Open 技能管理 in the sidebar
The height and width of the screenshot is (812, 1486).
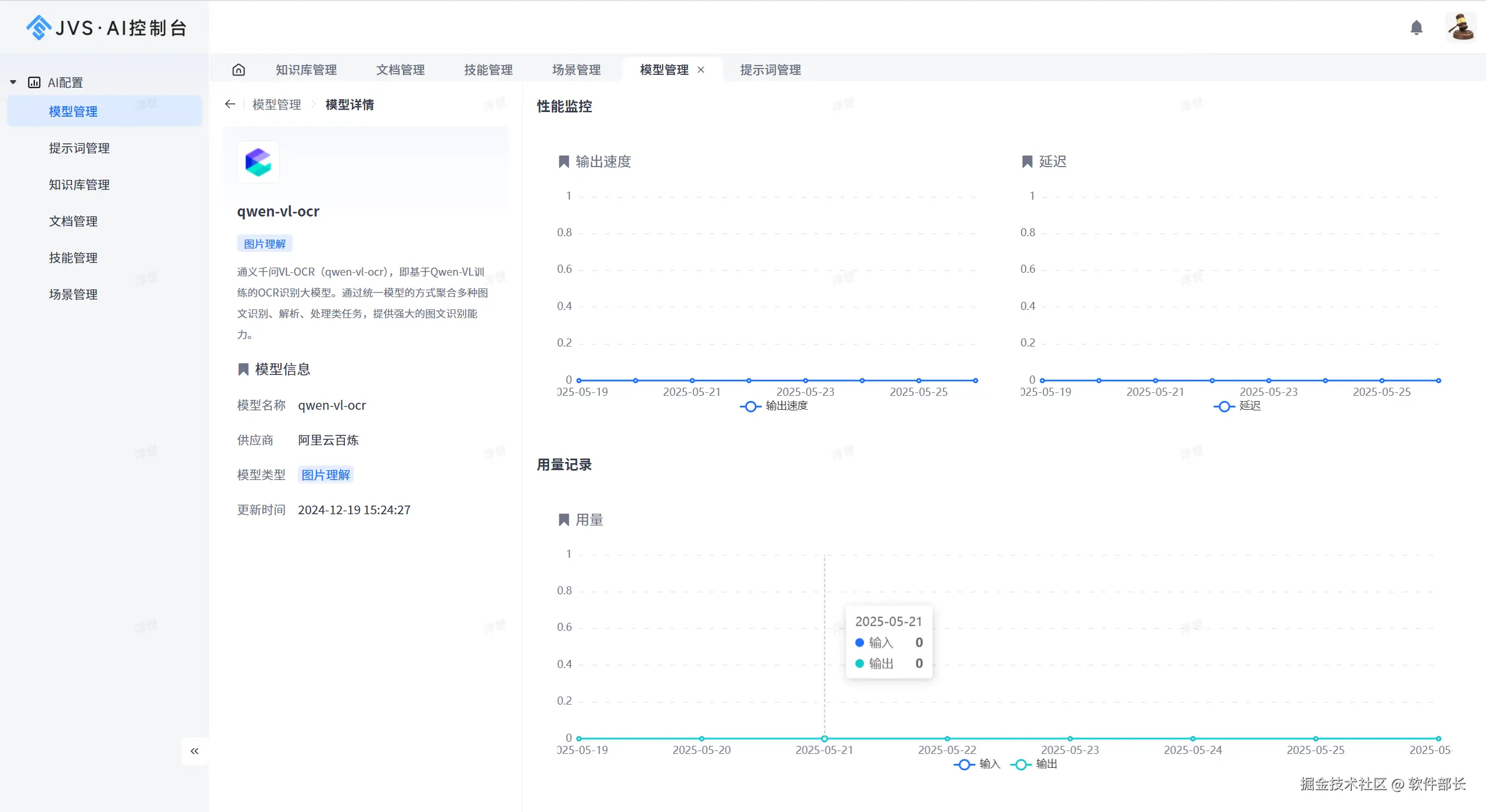click(x=73, y=258)
